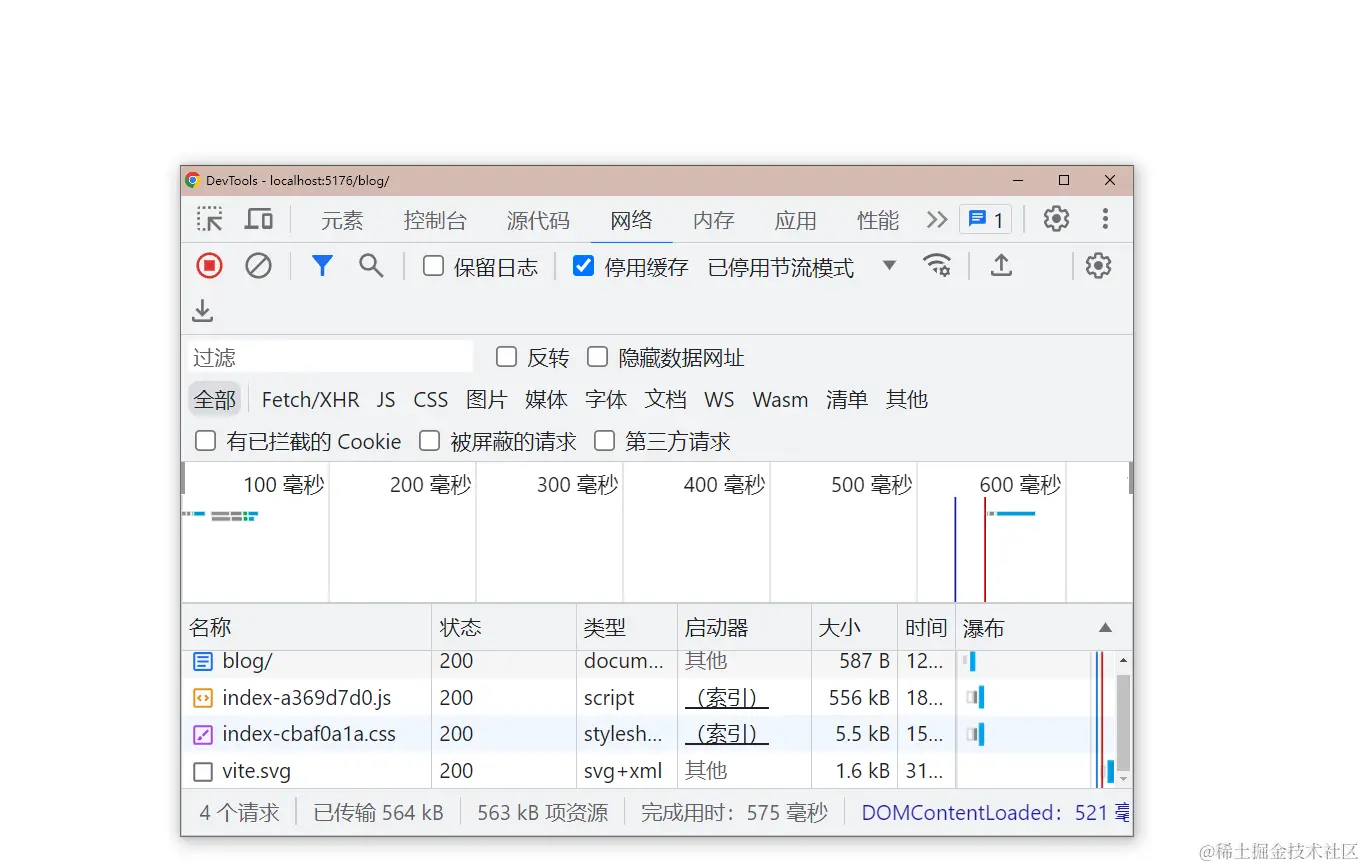Switch to the 内存 tab
This screenshot has height=868, width=1365.
click(713, 220)
